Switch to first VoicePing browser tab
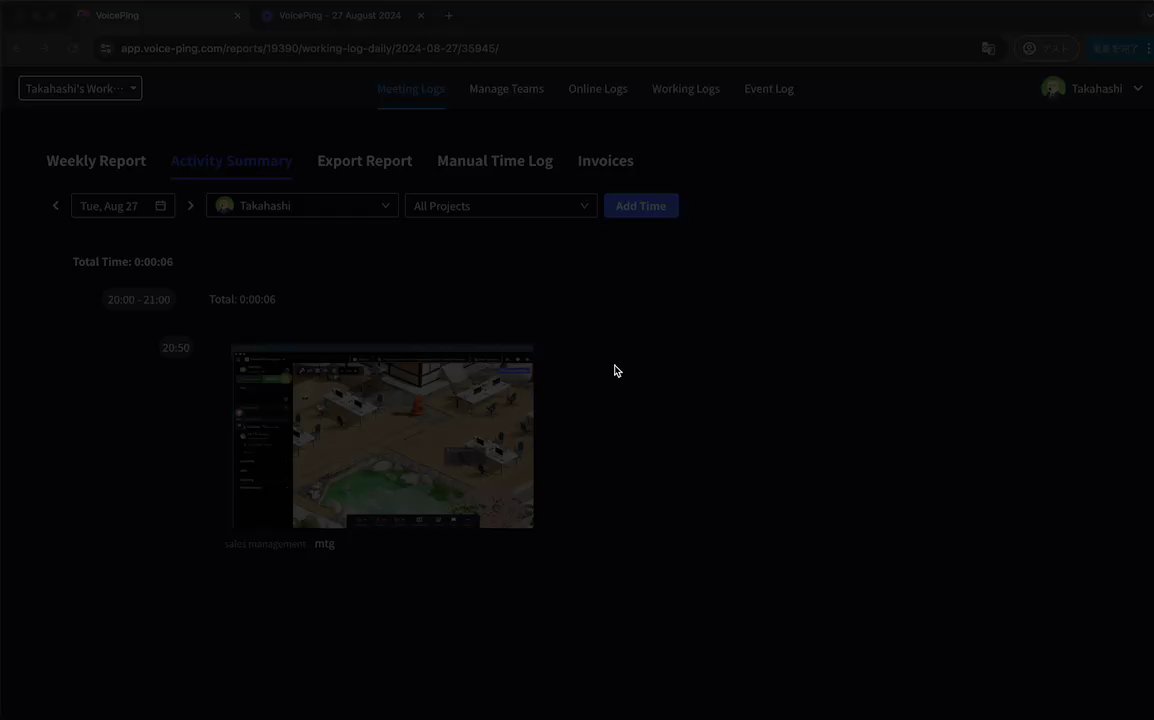 pos(156,15)
